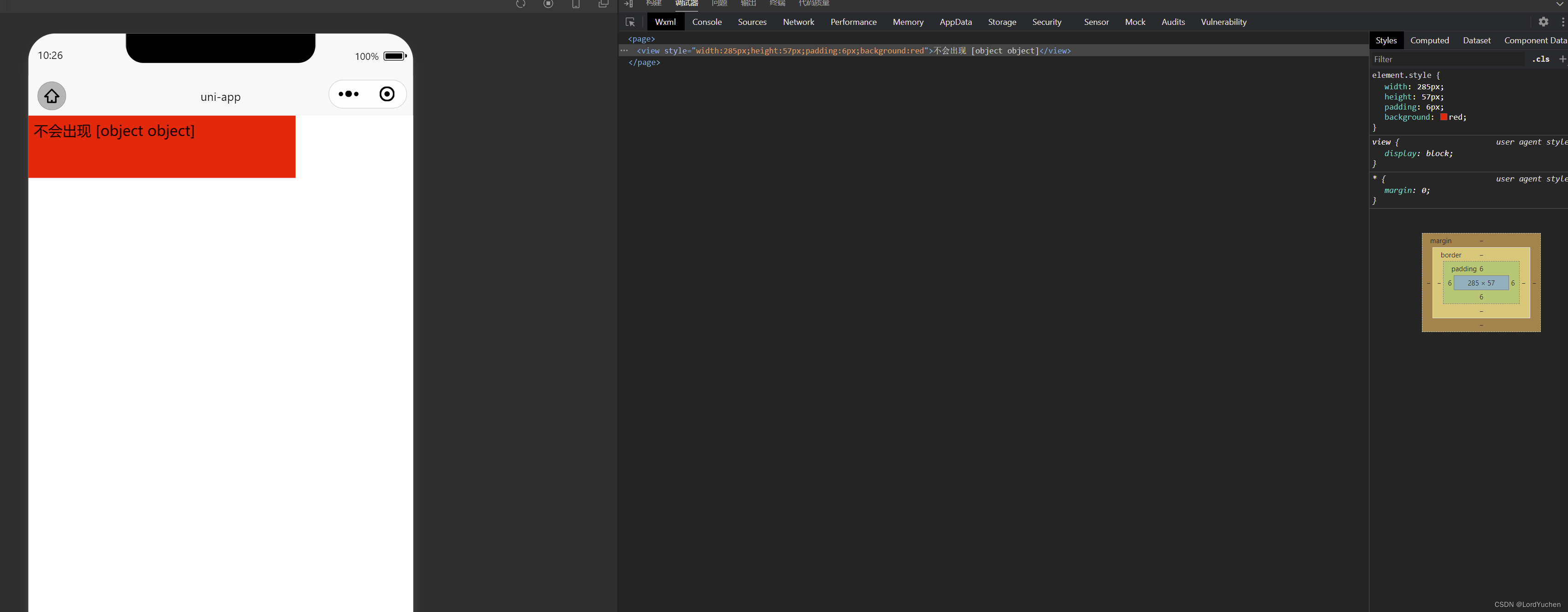Select the Computed styles tab
1568x612 pixels.
click(1429, 40)
